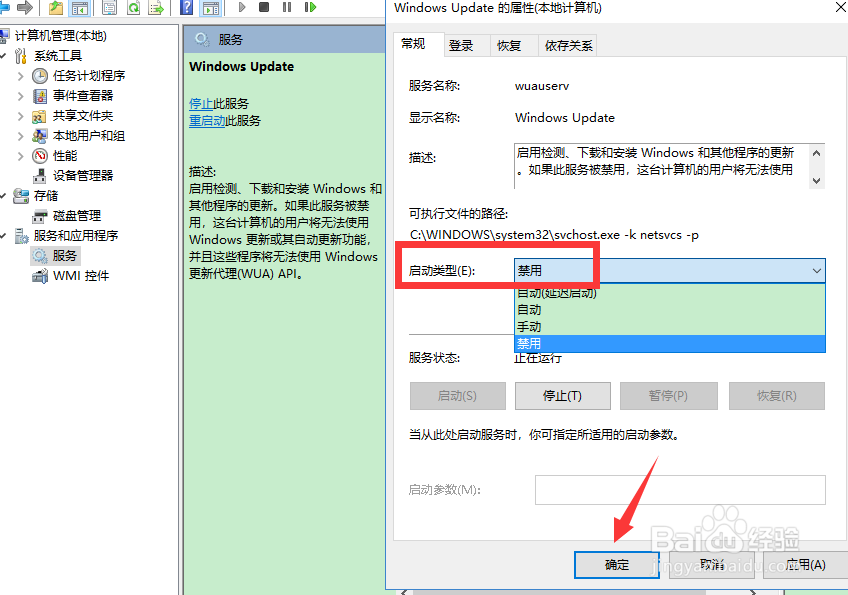Viewport: 848px width, 595px height.
Task: Select 计算机管理(本地) root node
Action: tap(61, 36)
